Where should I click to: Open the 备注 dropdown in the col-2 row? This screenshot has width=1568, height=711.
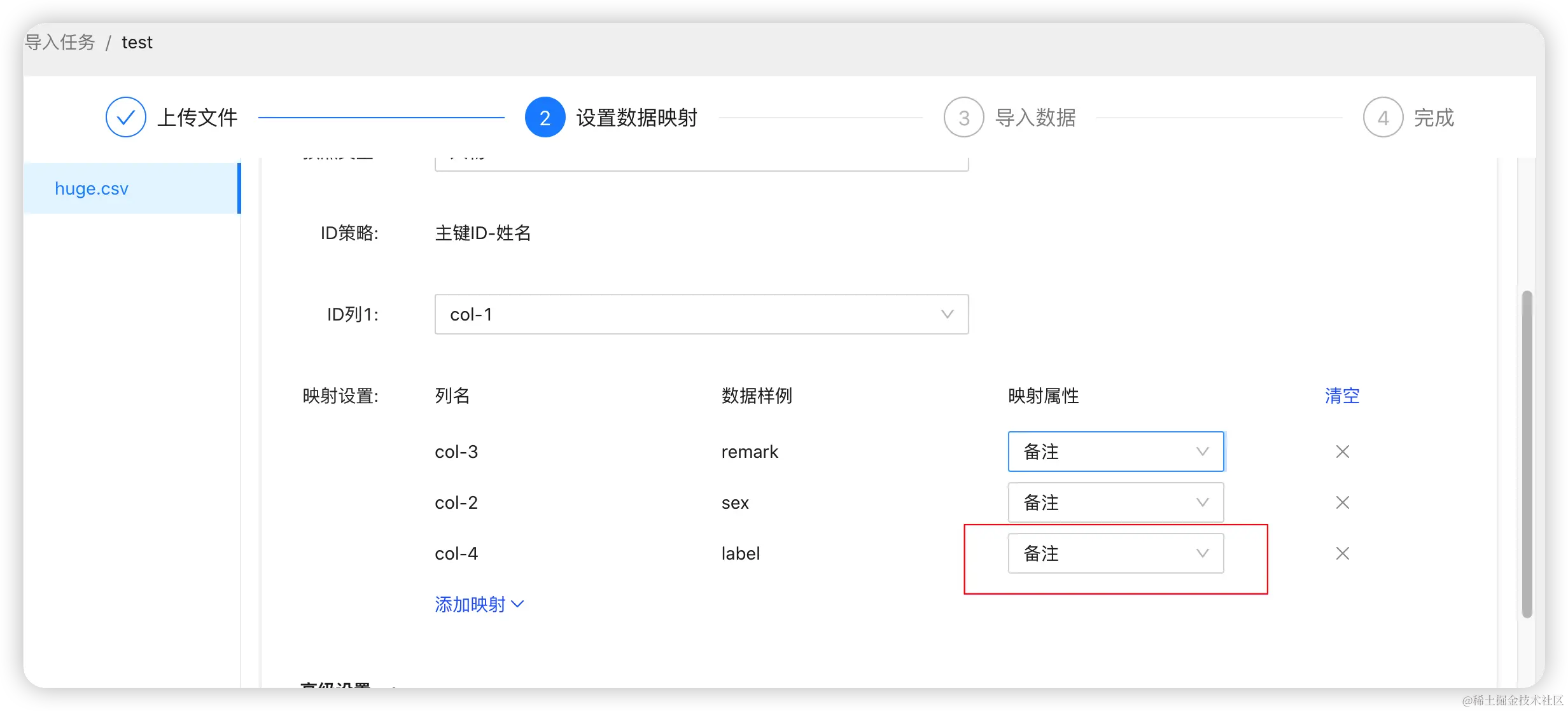1116,502
